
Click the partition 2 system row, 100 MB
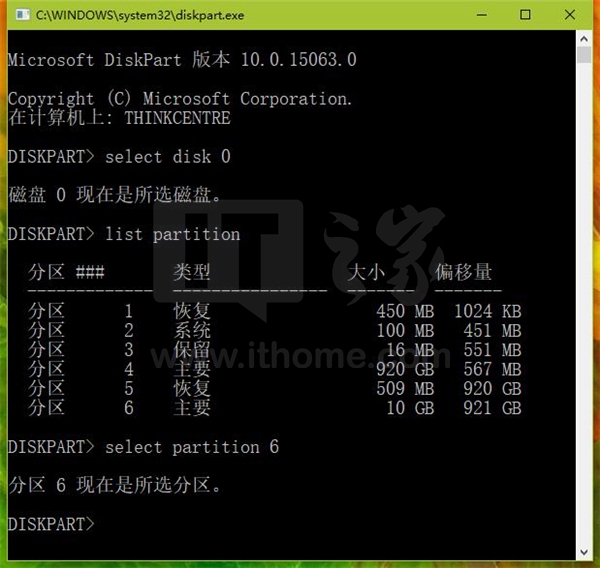tap(274, 330)
